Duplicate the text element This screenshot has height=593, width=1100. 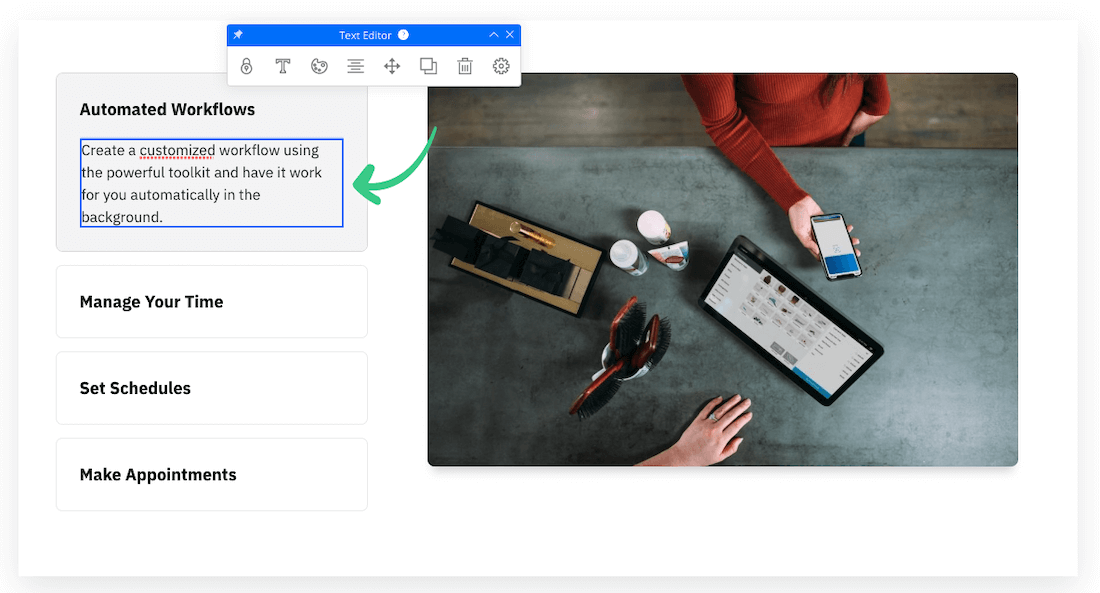point(429,66)
